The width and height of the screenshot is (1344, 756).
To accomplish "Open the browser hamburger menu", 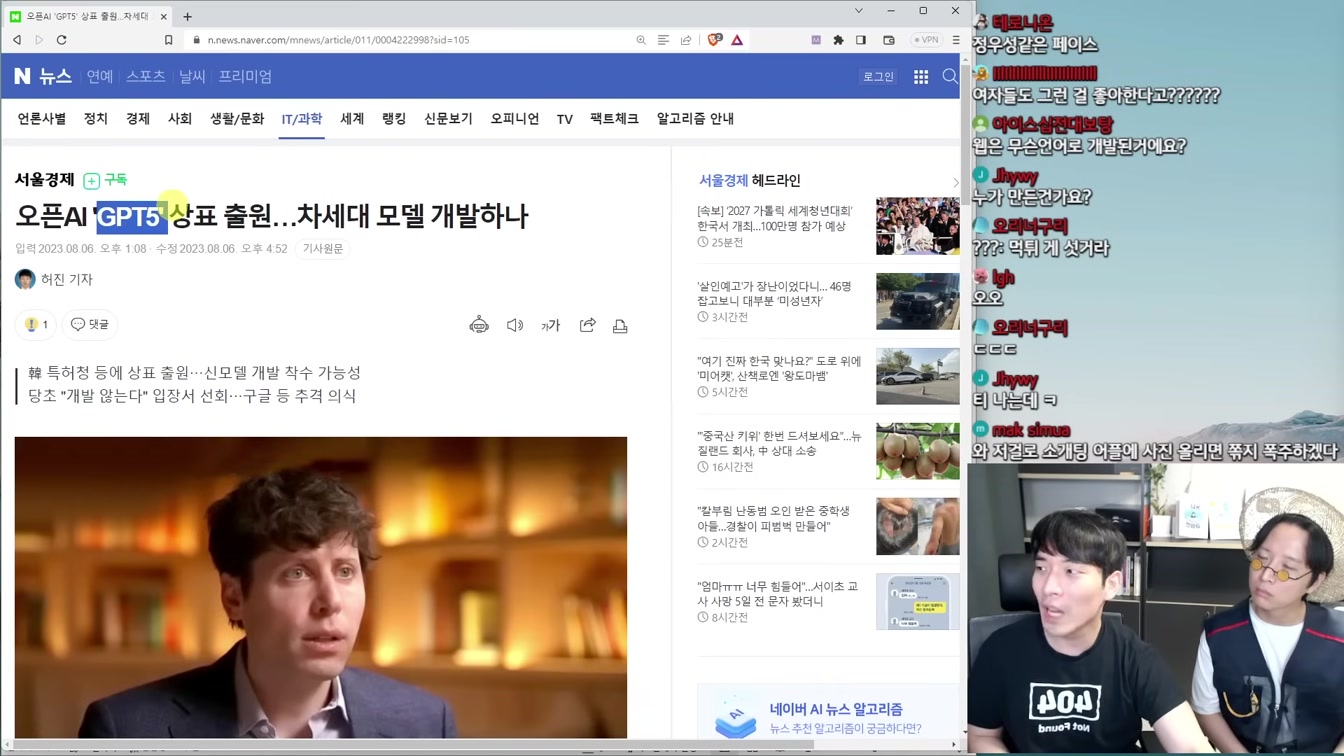I will tap(956, 40).
